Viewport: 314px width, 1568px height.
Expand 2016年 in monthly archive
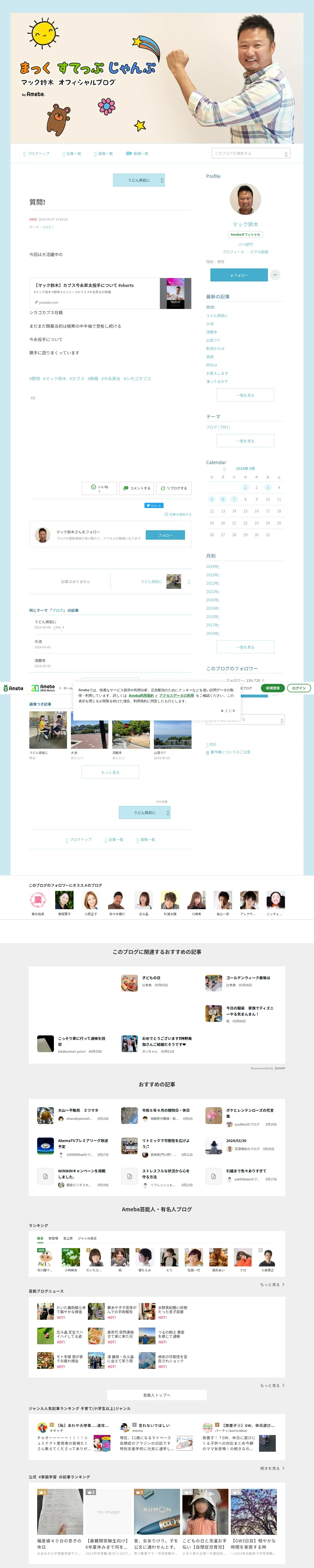coord(213,634)
